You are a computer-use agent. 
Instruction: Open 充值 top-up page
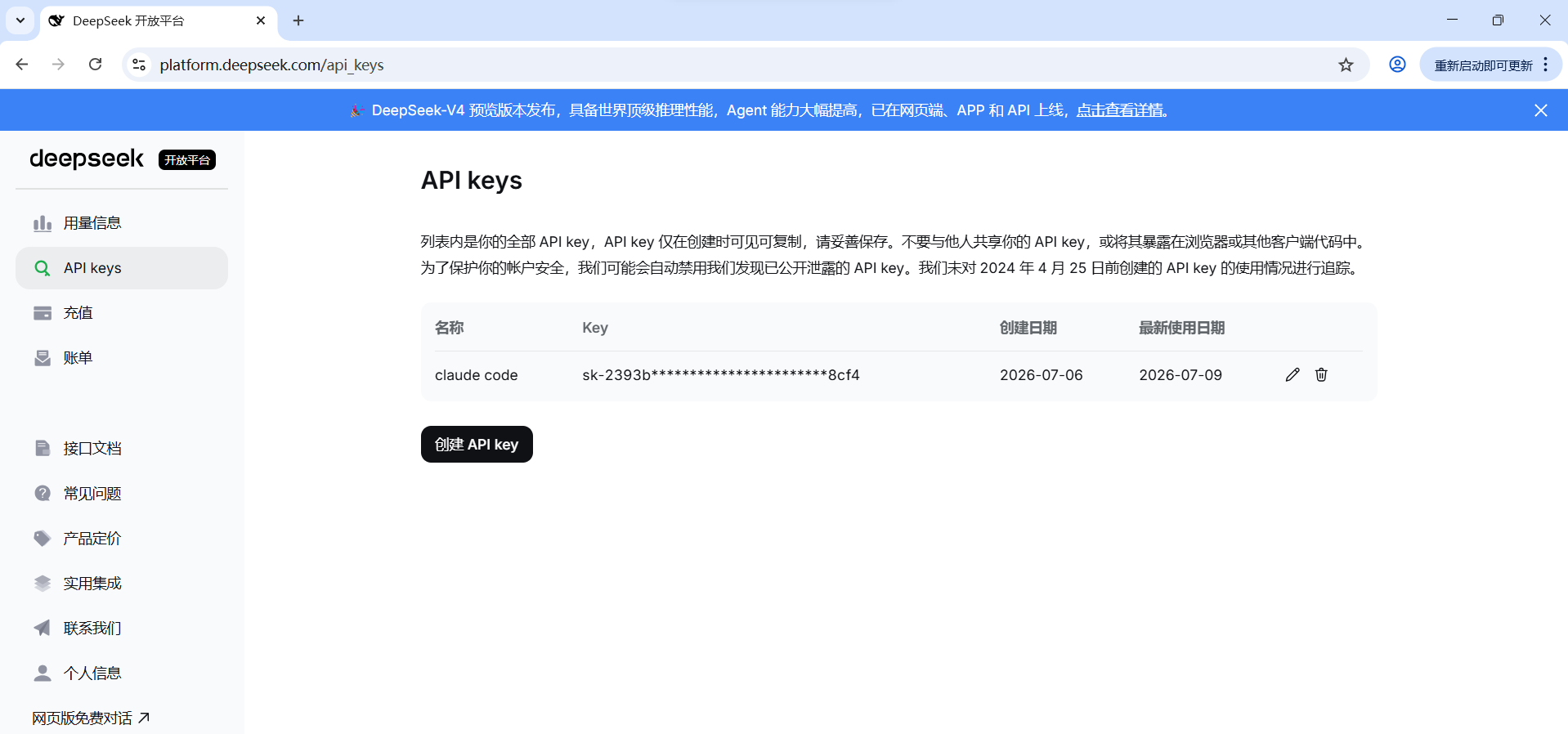point(122,313)
